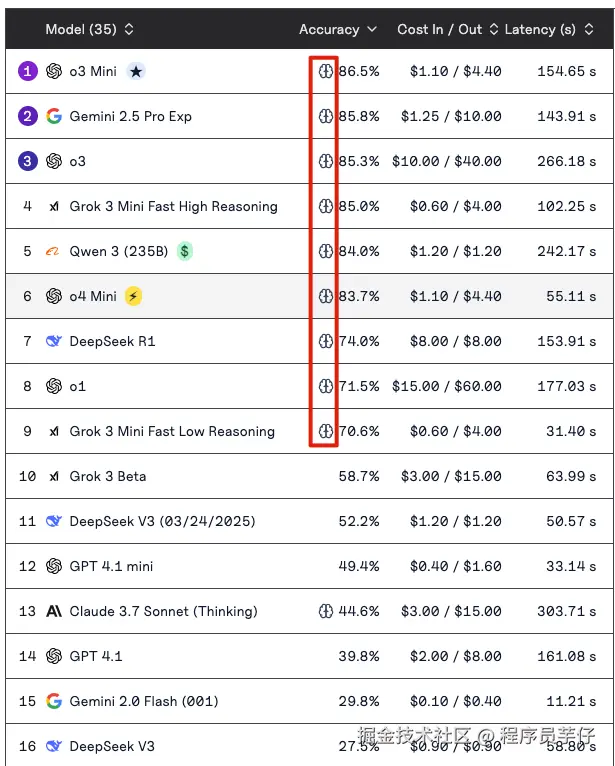This screenshot has width=615, height=766.
Task: Click the OpenAI logo on the o1 row
Action: [54, 386]
